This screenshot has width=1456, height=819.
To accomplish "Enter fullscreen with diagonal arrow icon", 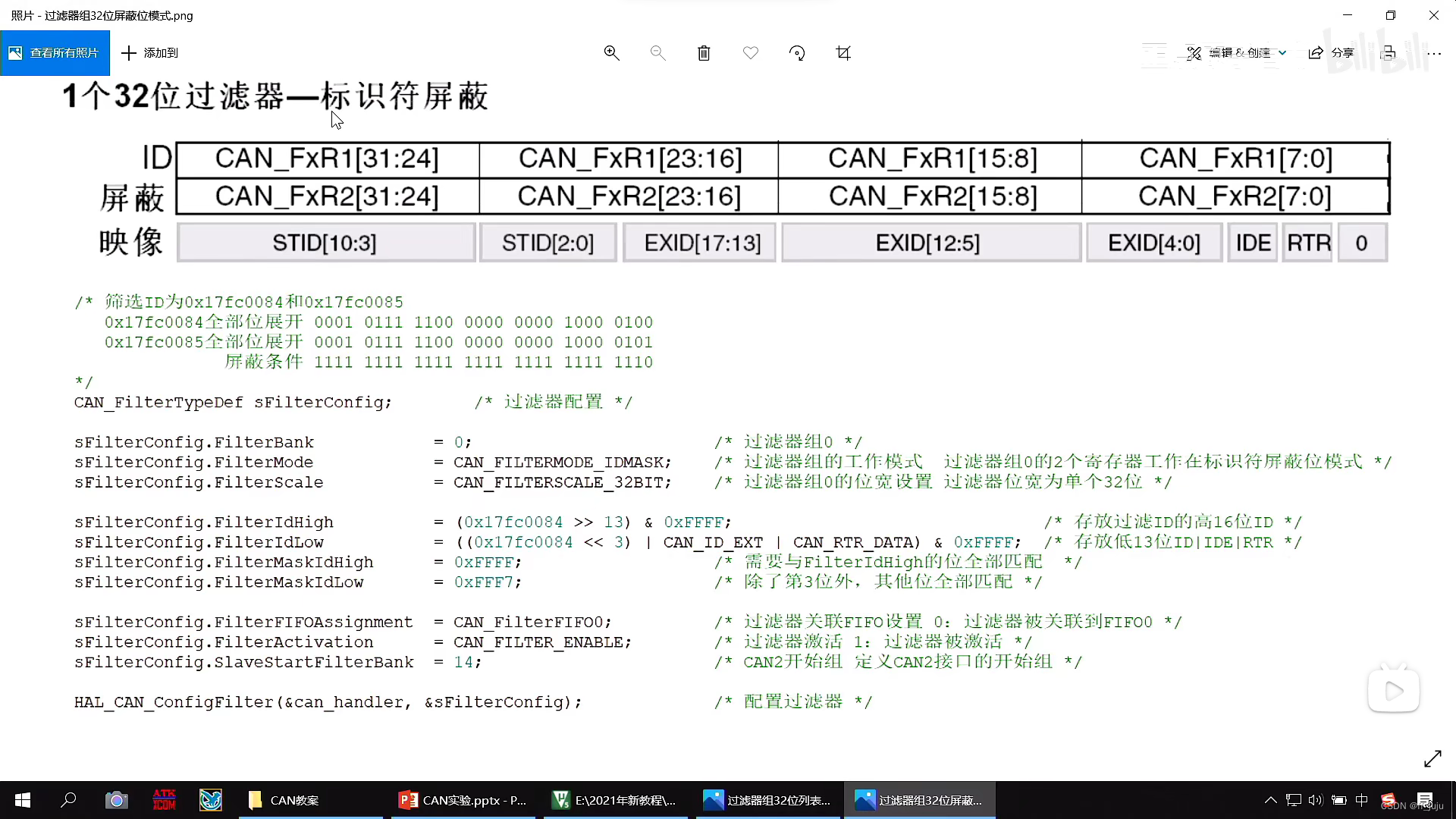I will (1432, 758).
